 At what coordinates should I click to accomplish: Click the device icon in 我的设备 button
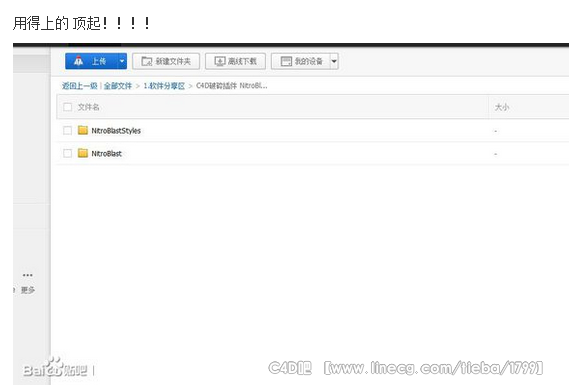[286, 61]
